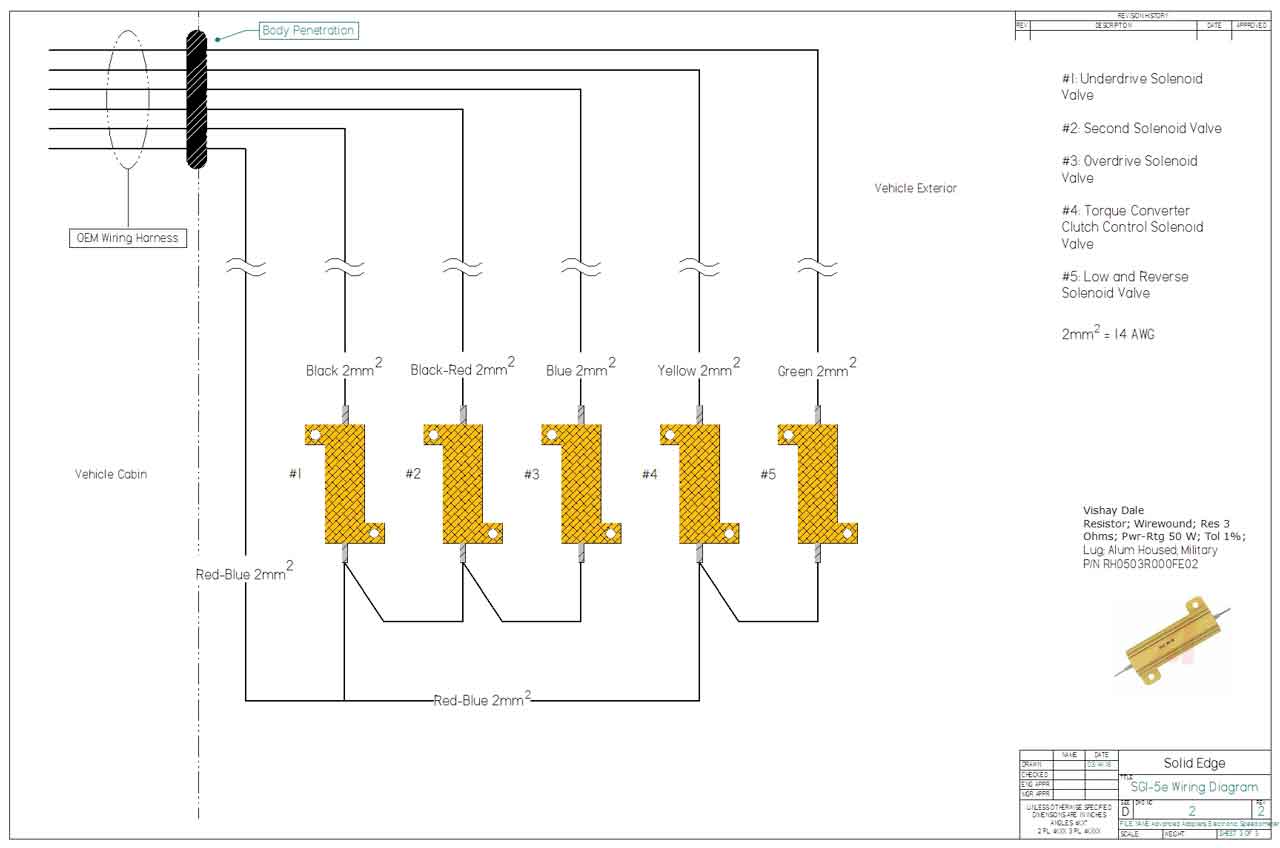Click the 2mm² = 14 AWG note

point(1108,335)
